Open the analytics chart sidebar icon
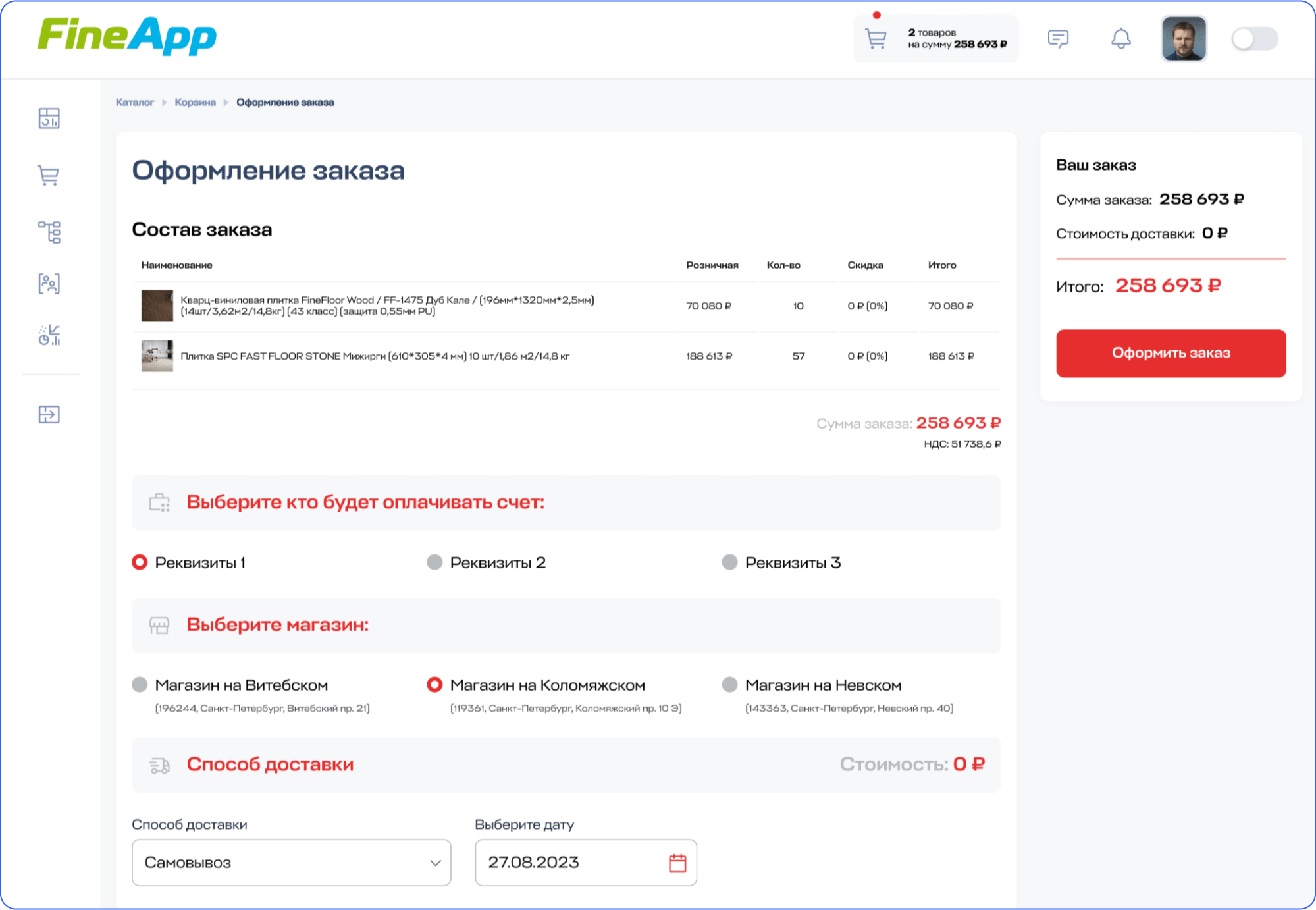Screen dimensions: 1316x910 (49, 335)
